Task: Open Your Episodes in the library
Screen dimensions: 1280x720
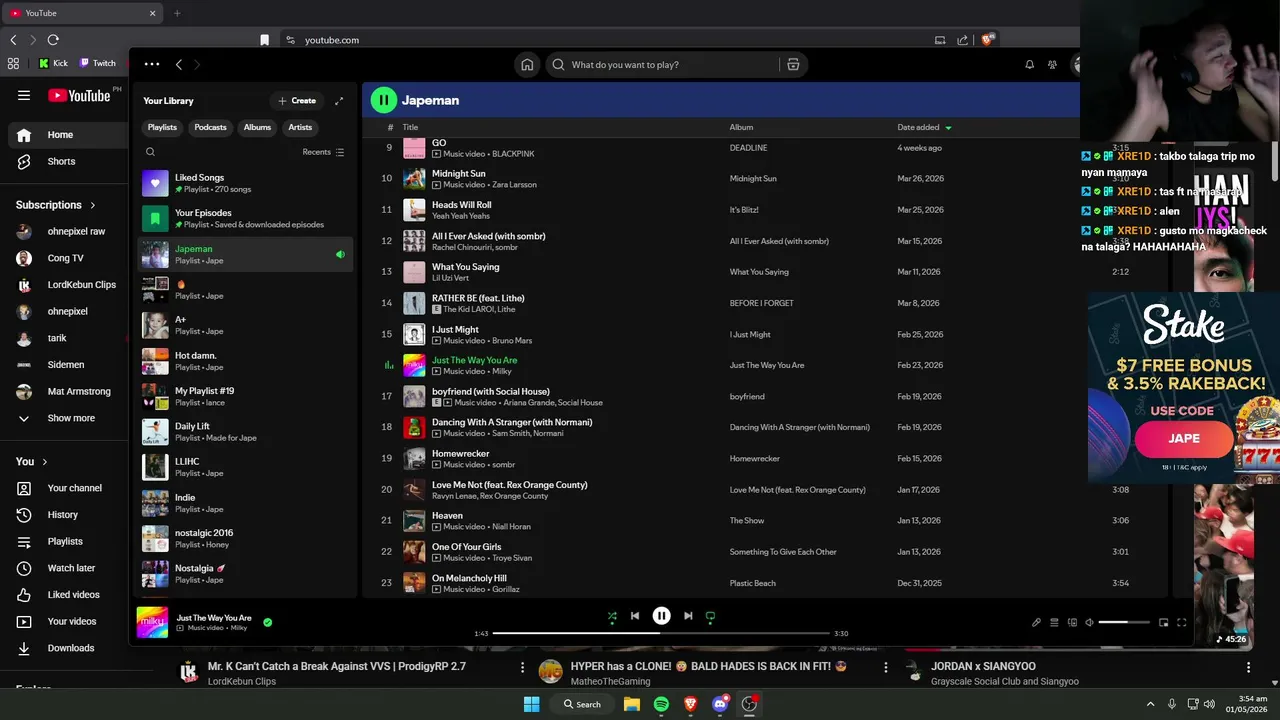Action: pyautogui.click(x=246, y=219)
